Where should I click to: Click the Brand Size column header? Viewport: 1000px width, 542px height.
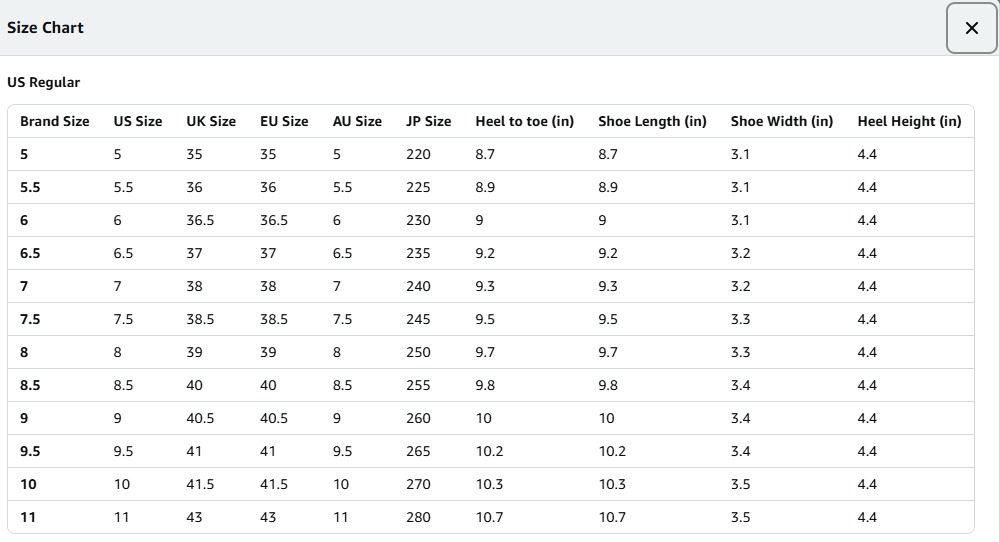55,121
